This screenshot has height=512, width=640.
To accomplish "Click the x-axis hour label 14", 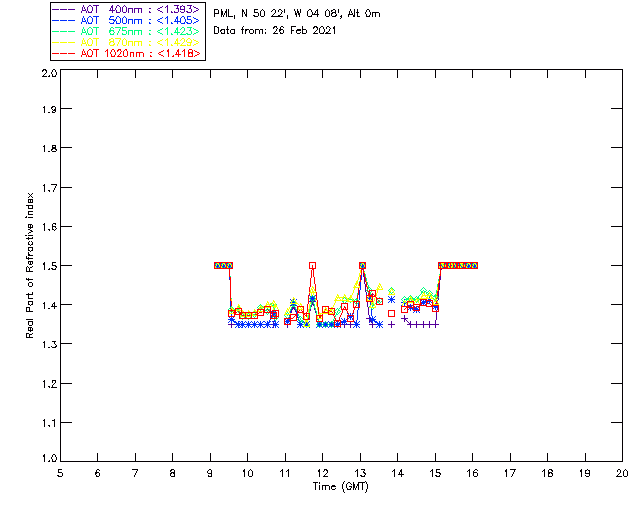I will coord(398,473).
